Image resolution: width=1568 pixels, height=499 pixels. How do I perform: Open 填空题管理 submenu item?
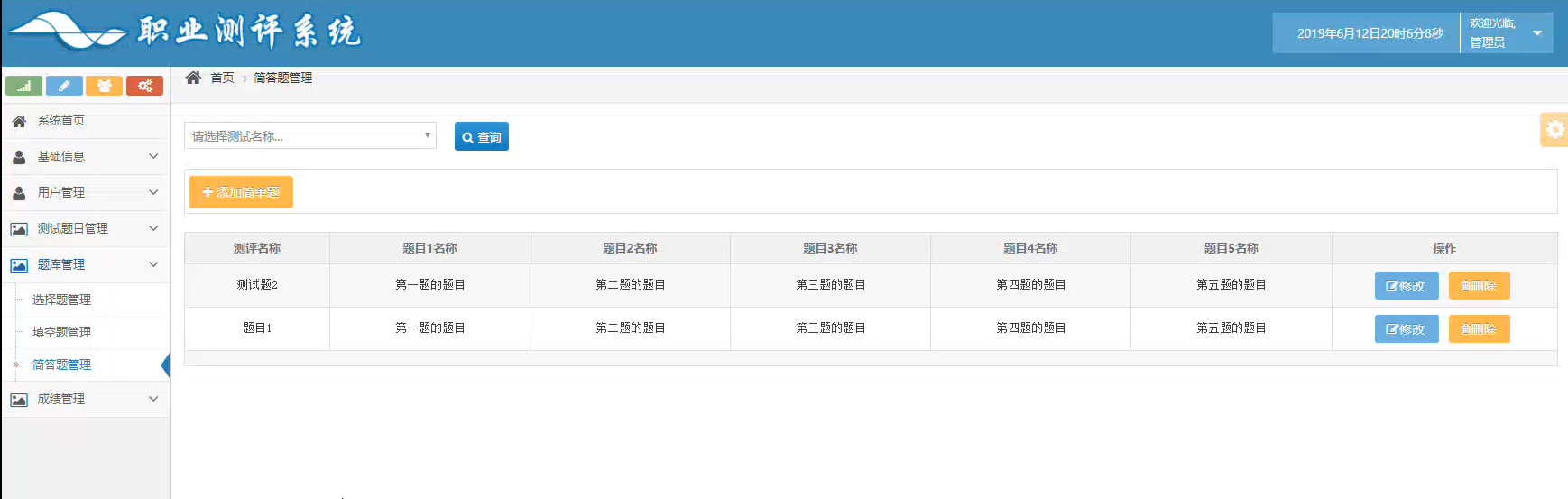[61, 332]
